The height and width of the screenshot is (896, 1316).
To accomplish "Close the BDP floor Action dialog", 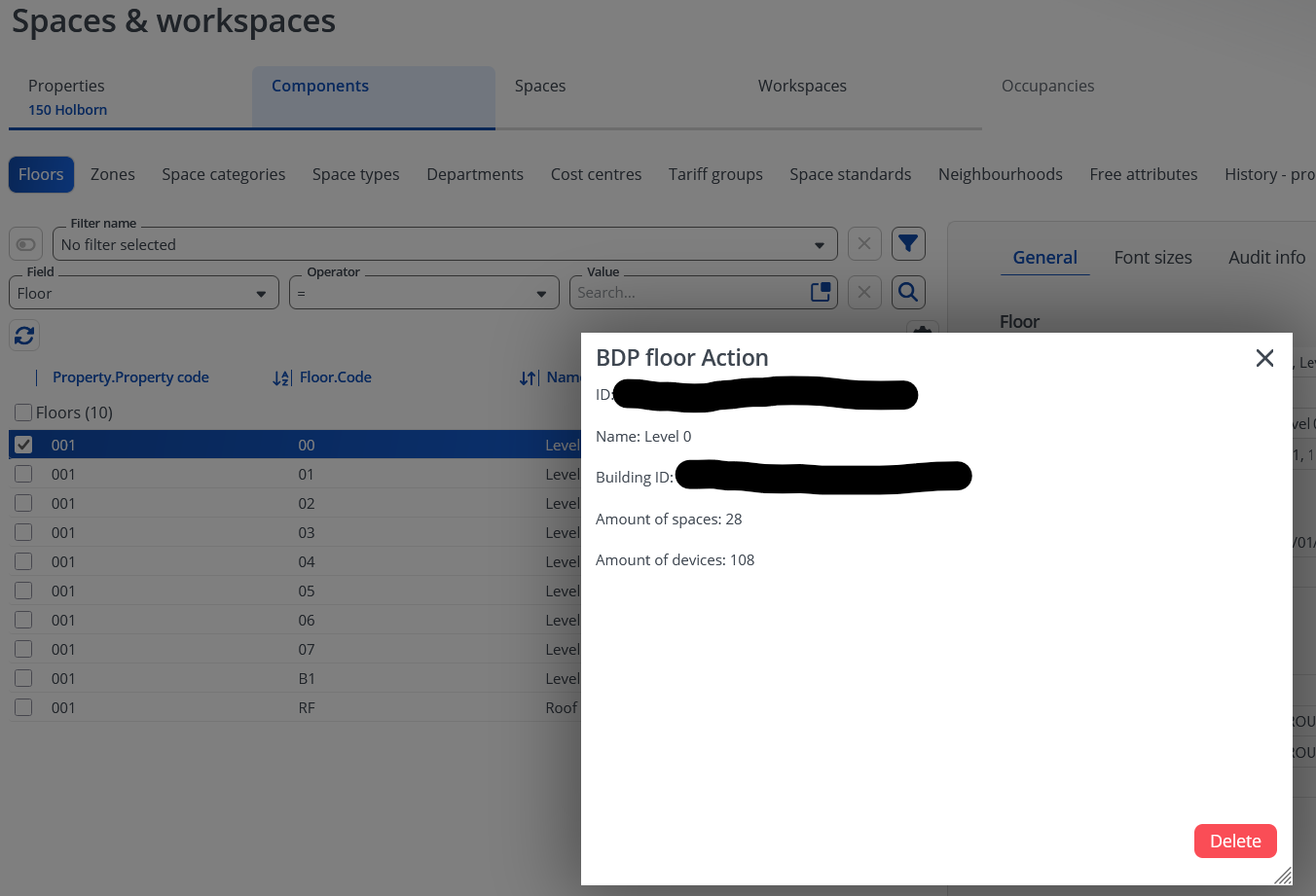I will click(x=1264, y=358).
